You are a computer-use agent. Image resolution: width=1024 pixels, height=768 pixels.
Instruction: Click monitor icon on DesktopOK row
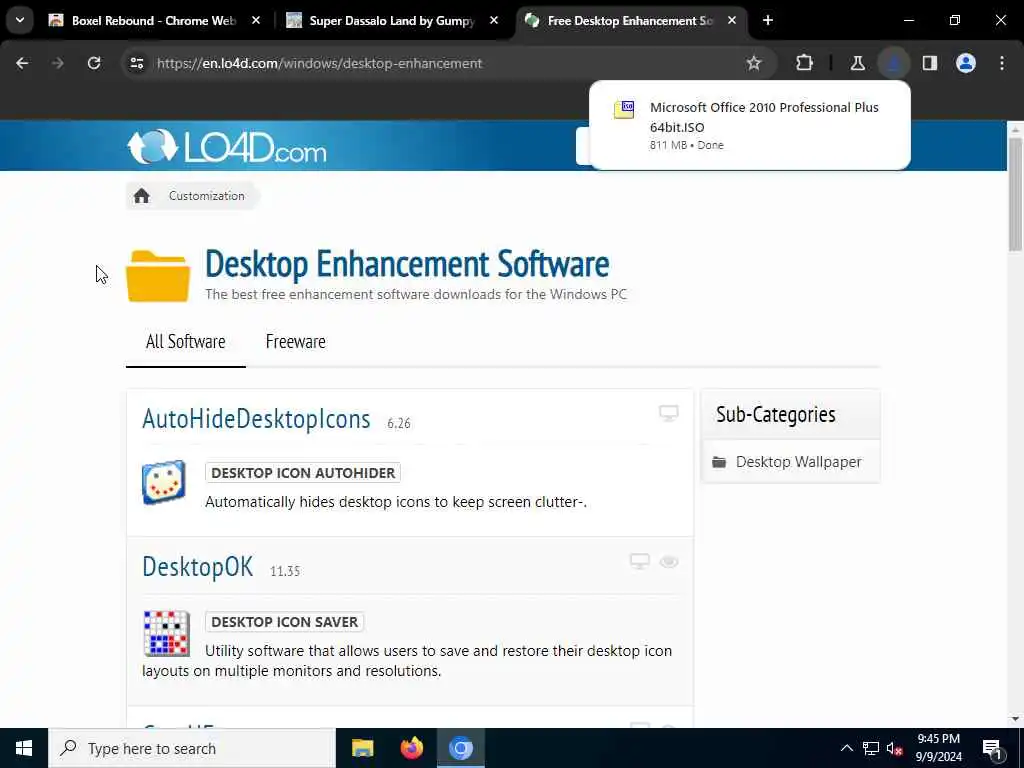point(640,562)
